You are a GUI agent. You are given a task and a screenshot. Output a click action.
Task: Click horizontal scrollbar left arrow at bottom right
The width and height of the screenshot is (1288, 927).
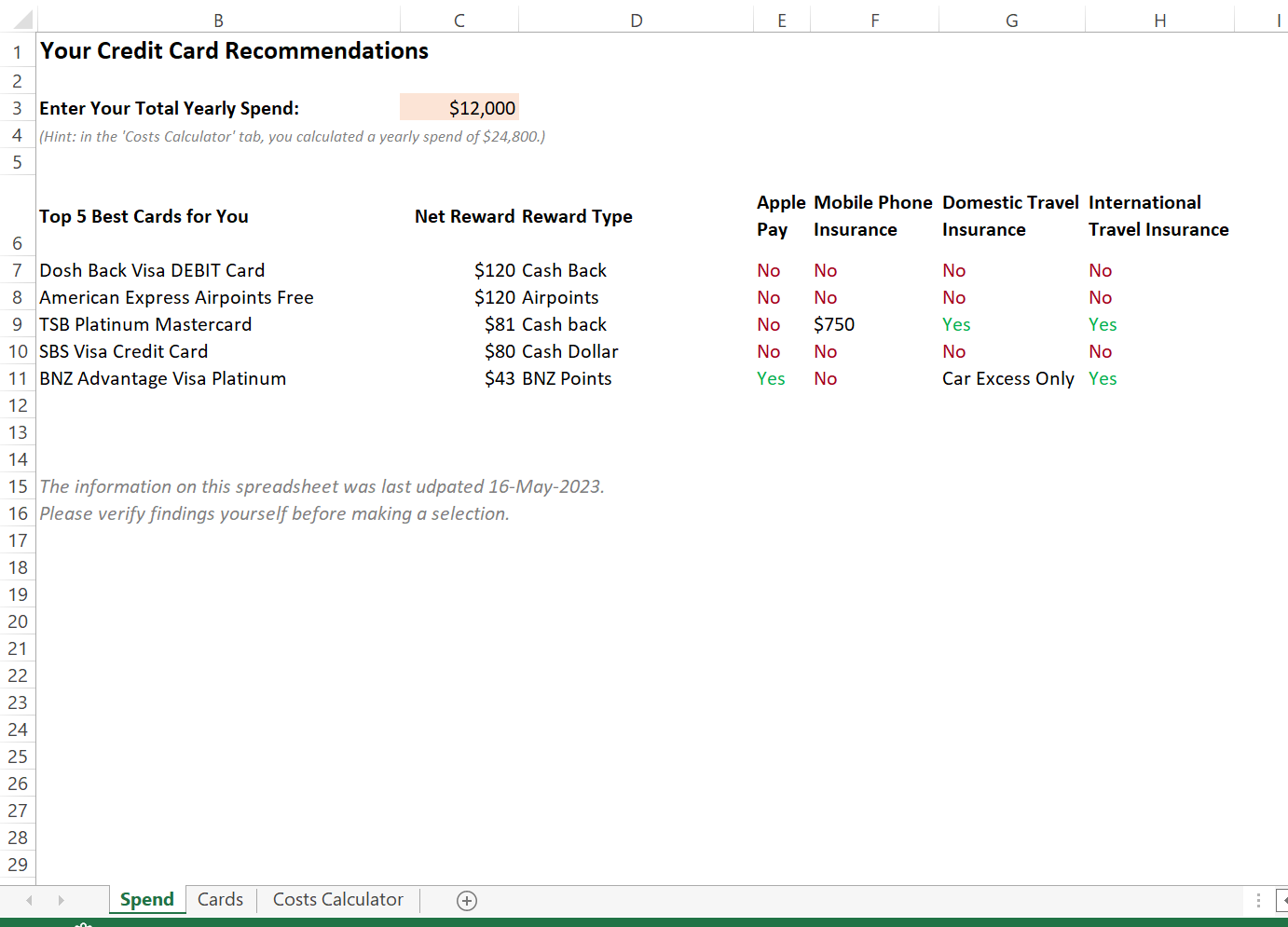tap(1282, 900)
